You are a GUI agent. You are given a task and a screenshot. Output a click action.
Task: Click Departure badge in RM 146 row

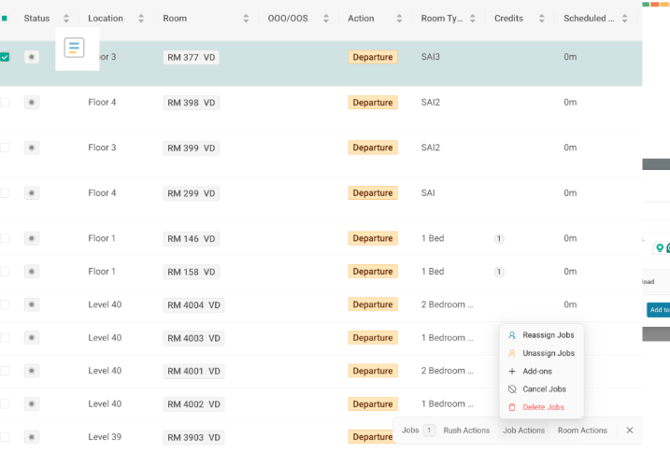pos(373,238)
